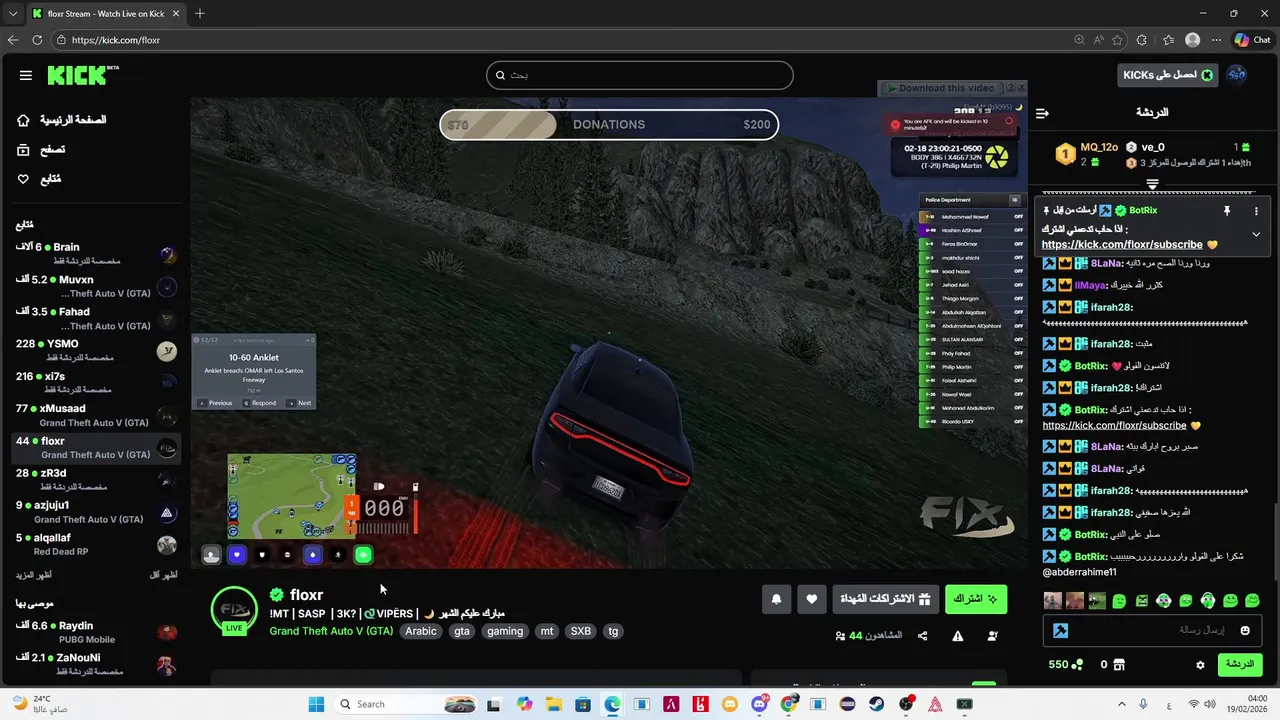The image size is (1280, 720).
Task: Open the Edge Copilot Chat button
Action: 1252,40
